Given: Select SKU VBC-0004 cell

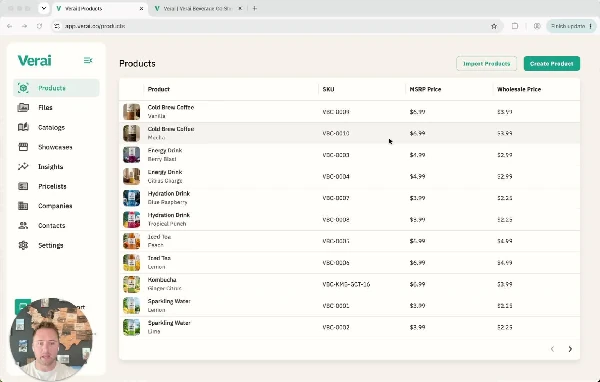Looking at the screenshot, I should (336, 176).
